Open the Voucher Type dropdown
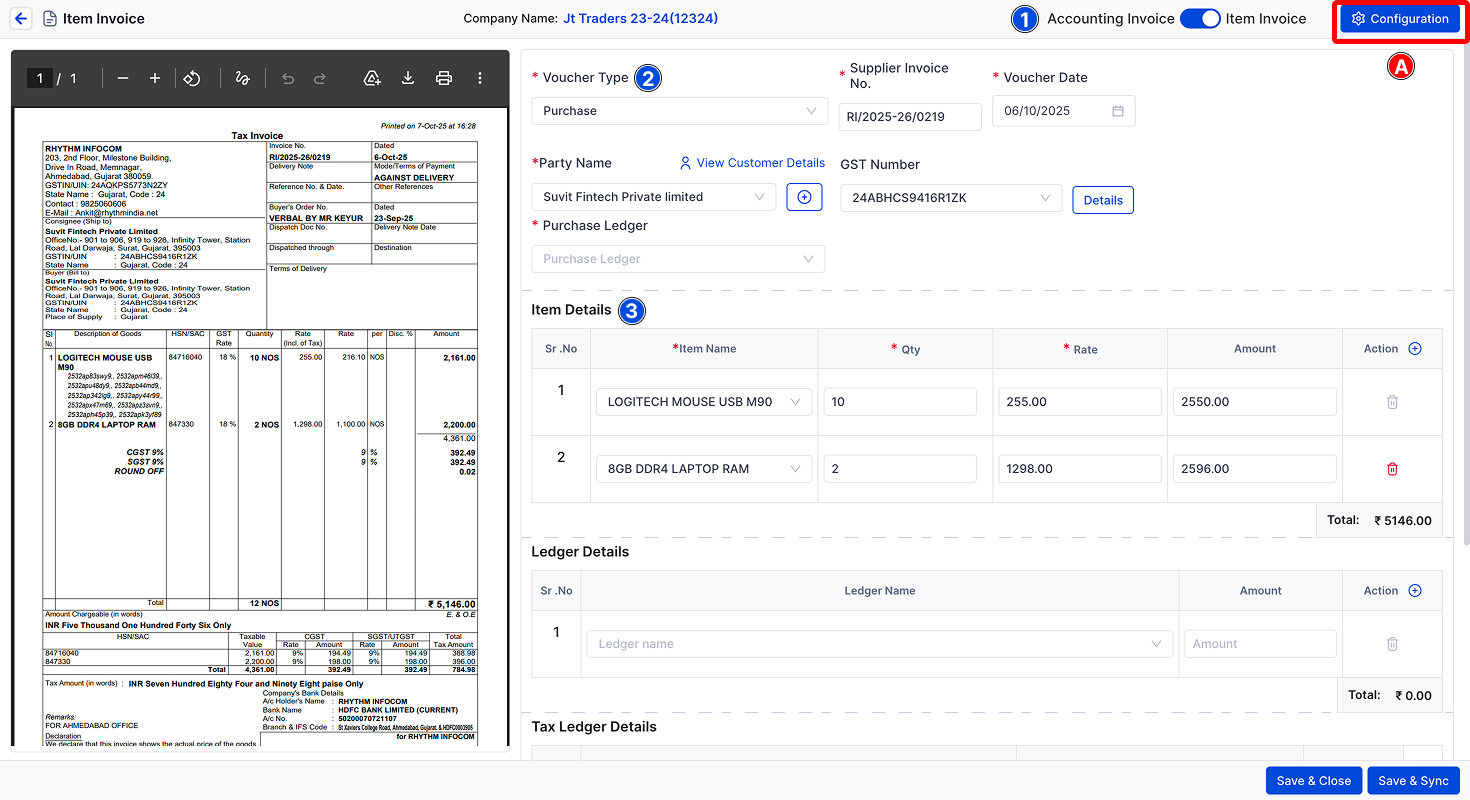Viewport: 1470px width, 800px height. (680, 111)
